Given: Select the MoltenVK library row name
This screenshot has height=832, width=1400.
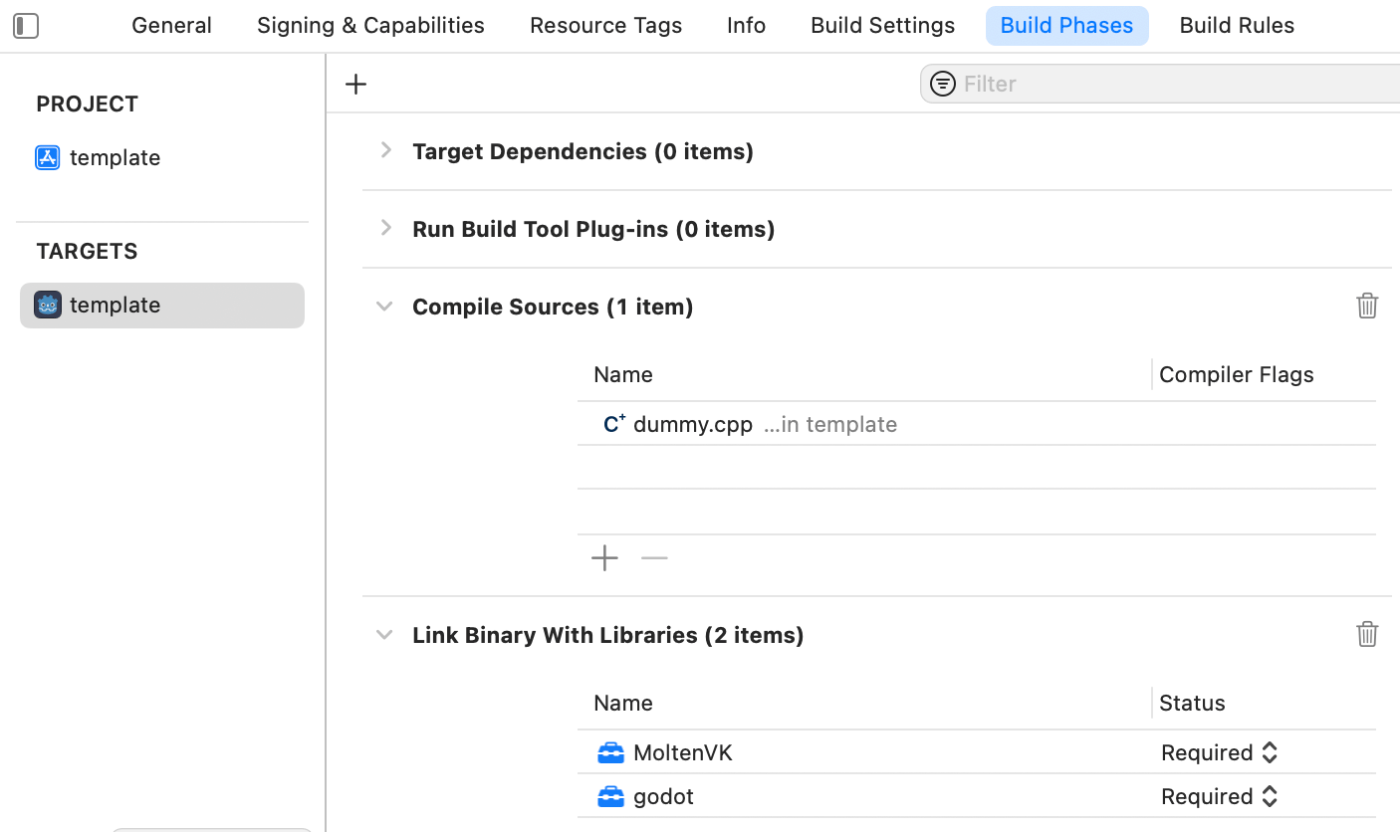Looking at the screenshot, I should pos(683,752).
